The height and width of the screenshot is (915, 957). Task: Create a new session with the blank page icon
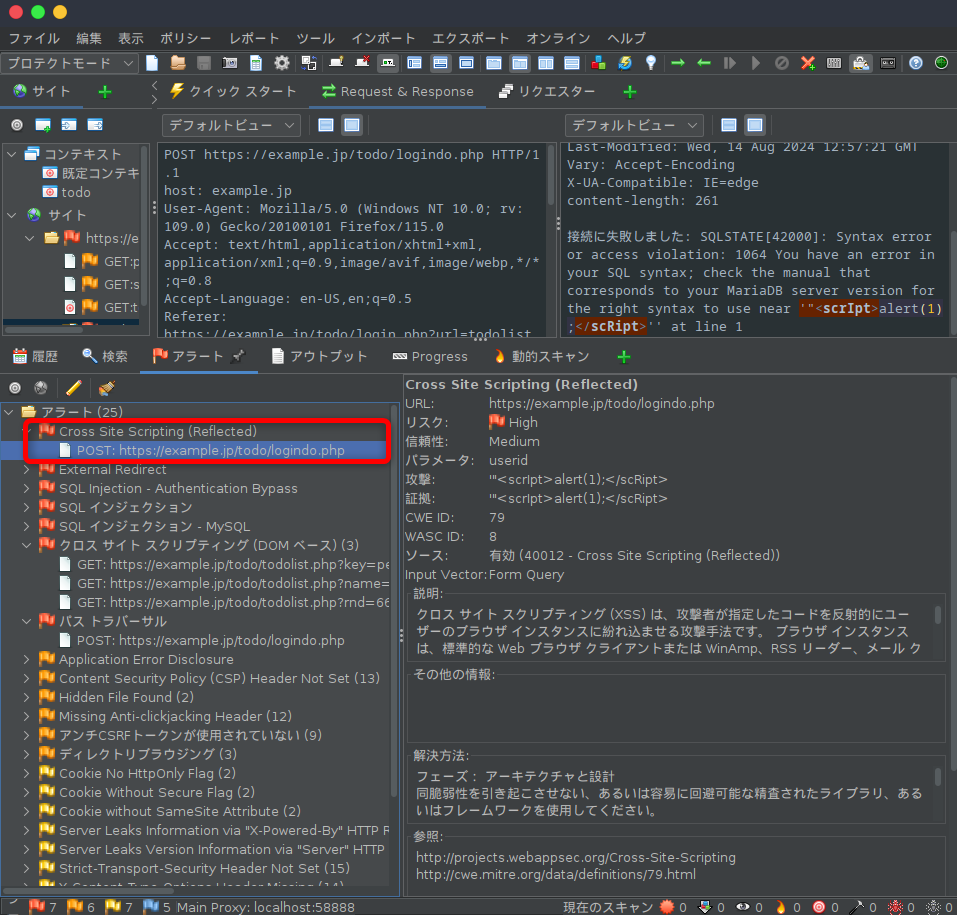(152, 63)
